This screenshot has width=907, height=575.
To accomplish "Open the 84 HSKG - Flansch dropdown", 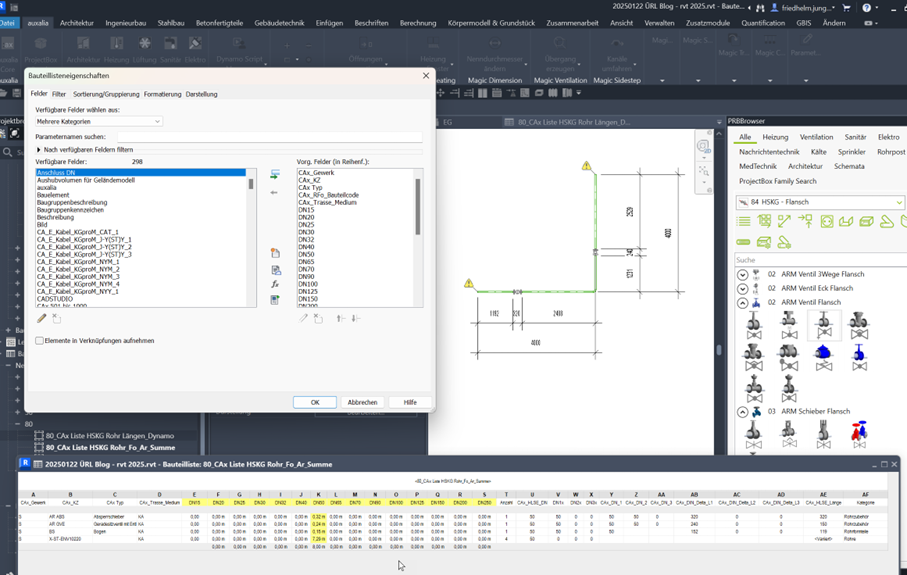I will coord(820,202).
